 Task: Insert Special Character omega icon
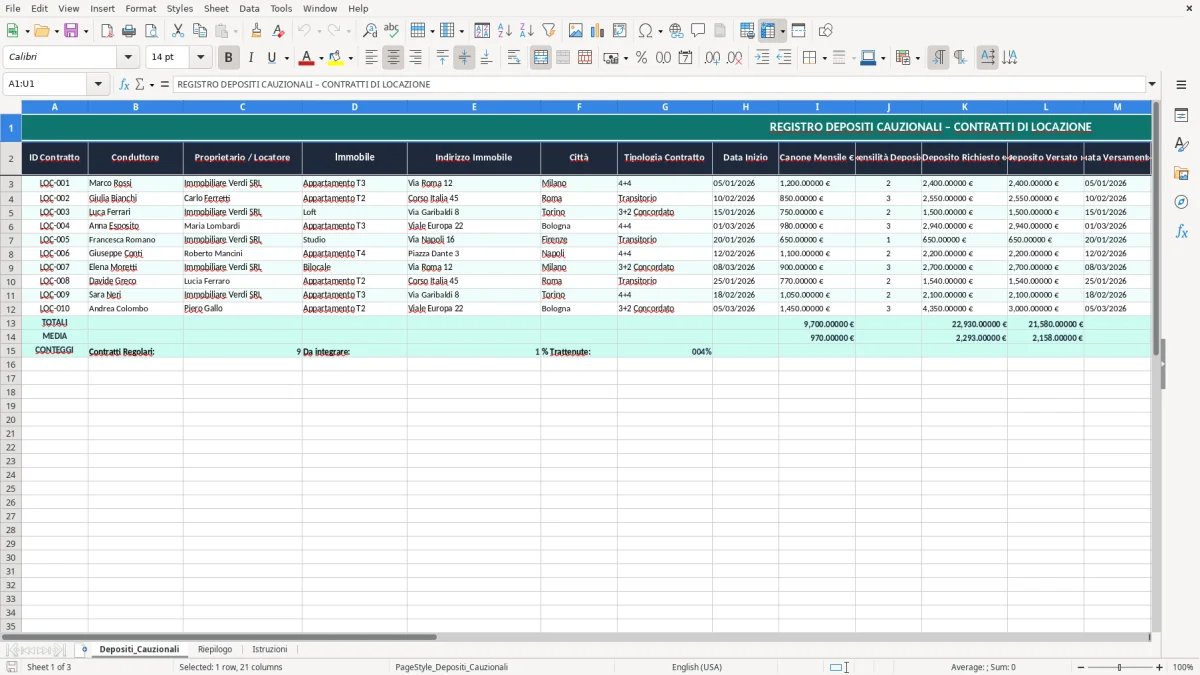pyautogui.click(x=646, y=31)
